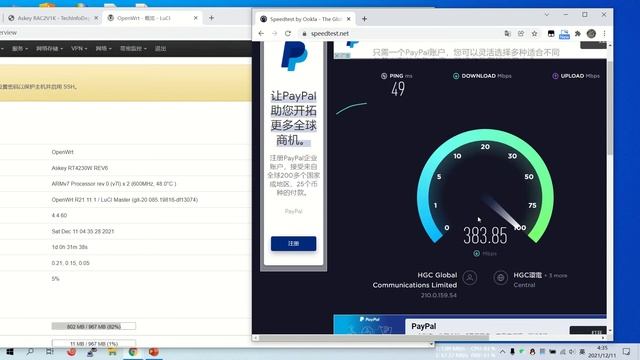This screenshot has width=640, height=360.
Task: Click the IP address 210.0.159.54
Action: click(x=439, y=295)
